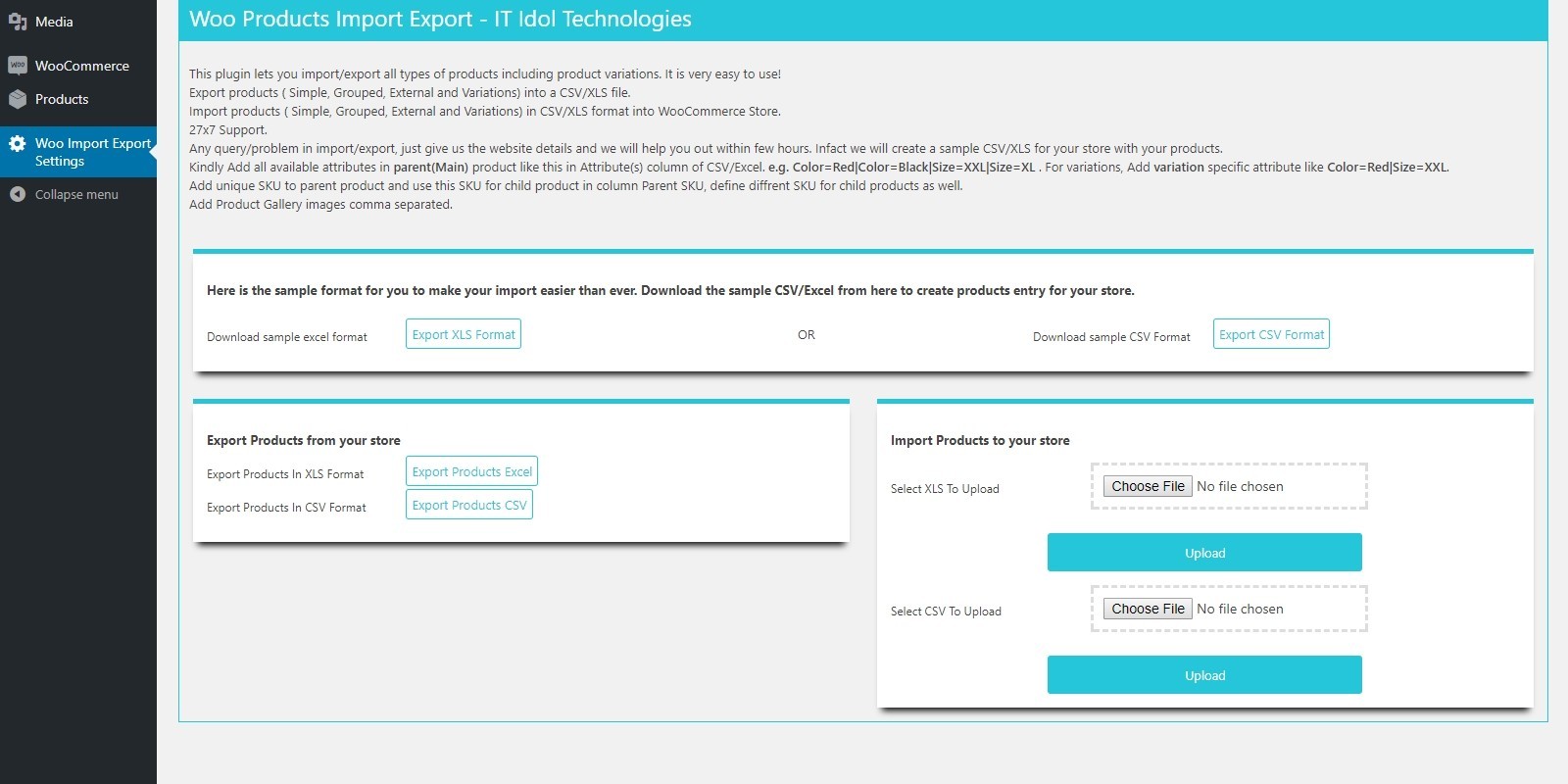Click the 'OR' separator text
Image resolution: width=1568 pixels, height=784 pixels.
807,335
